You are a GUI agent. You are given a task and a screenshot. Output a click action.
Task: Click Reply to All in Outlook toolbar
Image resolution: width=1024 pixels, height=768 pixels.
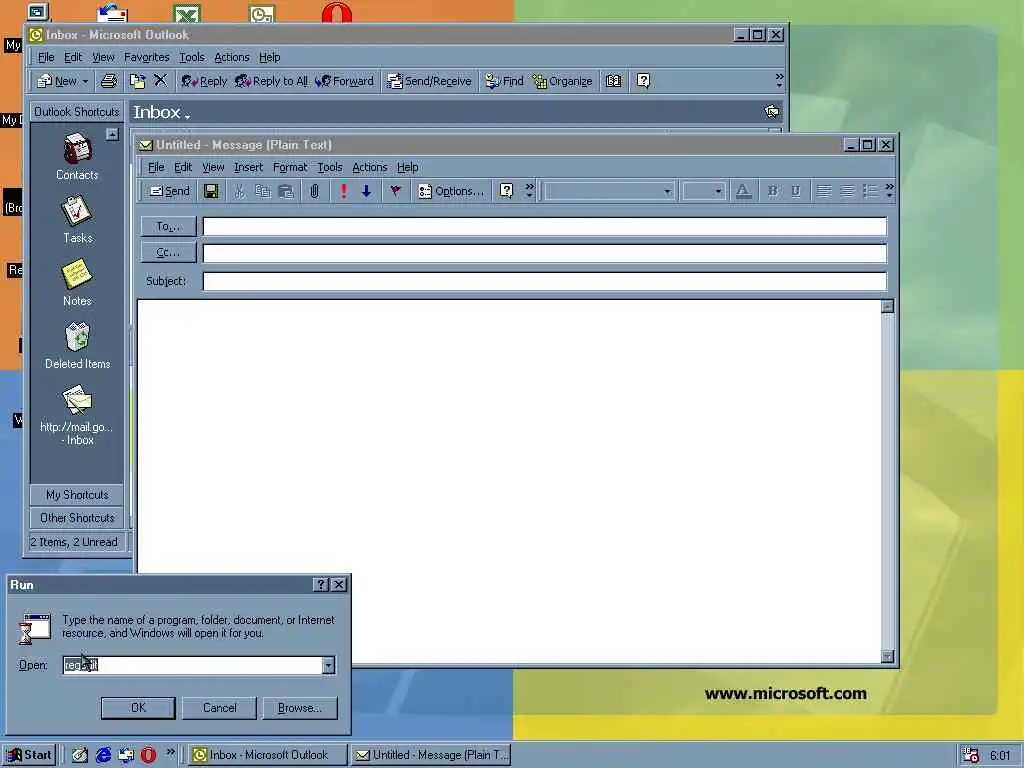click(x=271, y=81)
